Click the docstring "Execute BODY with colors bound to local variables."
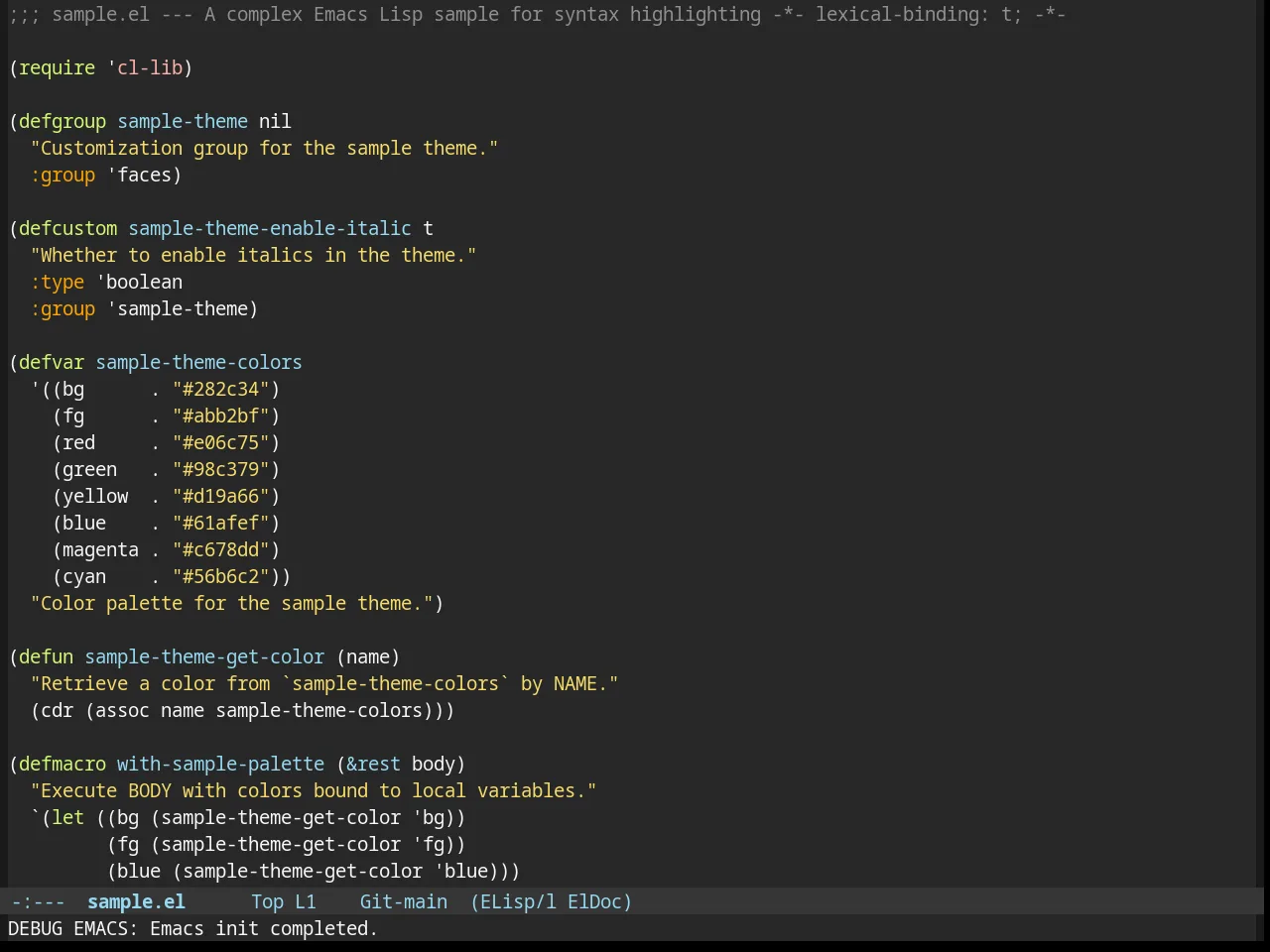The width and height of the screenshot is (1270, 952). 314,790
